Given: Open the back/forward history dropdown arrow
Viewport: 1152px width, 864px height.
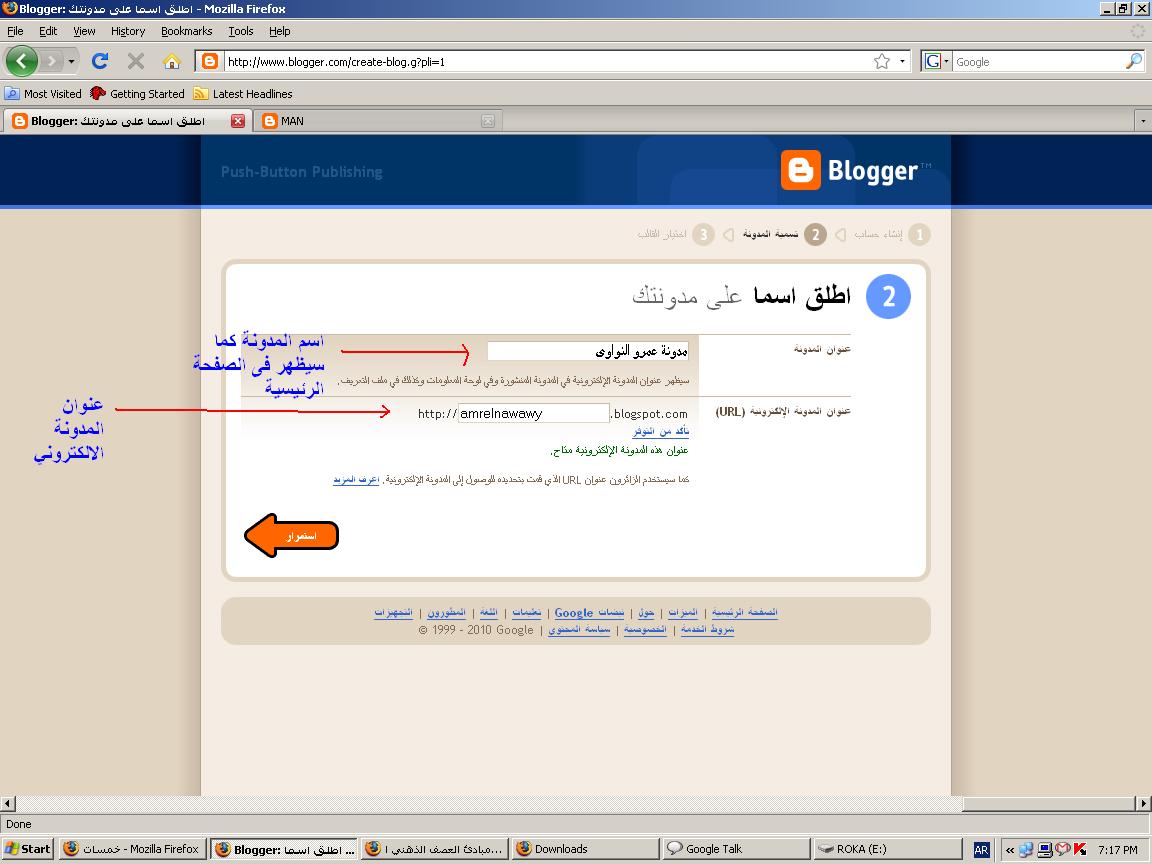Looking at the screenshot, I should coord(71,61).
